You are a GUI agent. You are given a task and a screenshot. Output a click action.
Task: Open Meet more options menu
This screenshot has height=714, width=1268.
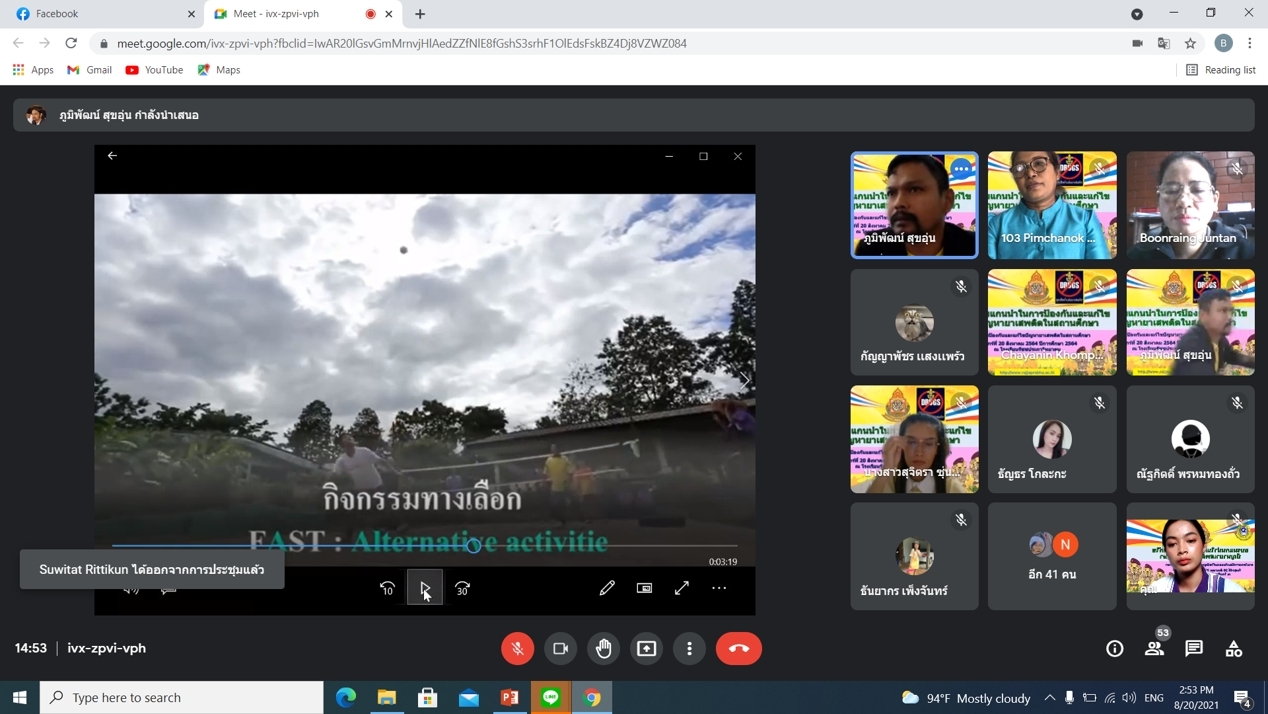[689, 648]
